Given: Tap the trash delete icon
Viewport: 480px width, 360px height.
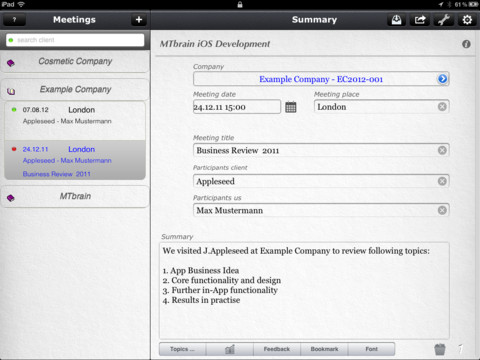Looking at the screenshot, I should (x=440, y=349).
